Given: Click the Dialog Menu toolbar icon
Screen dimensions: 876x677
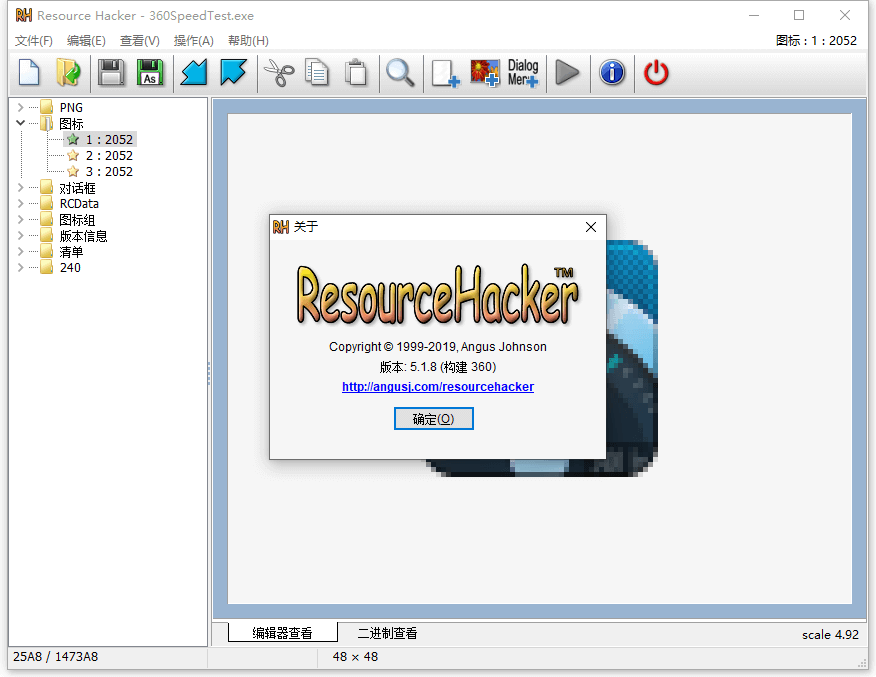Looking at the screenshot, I should 523,73.
